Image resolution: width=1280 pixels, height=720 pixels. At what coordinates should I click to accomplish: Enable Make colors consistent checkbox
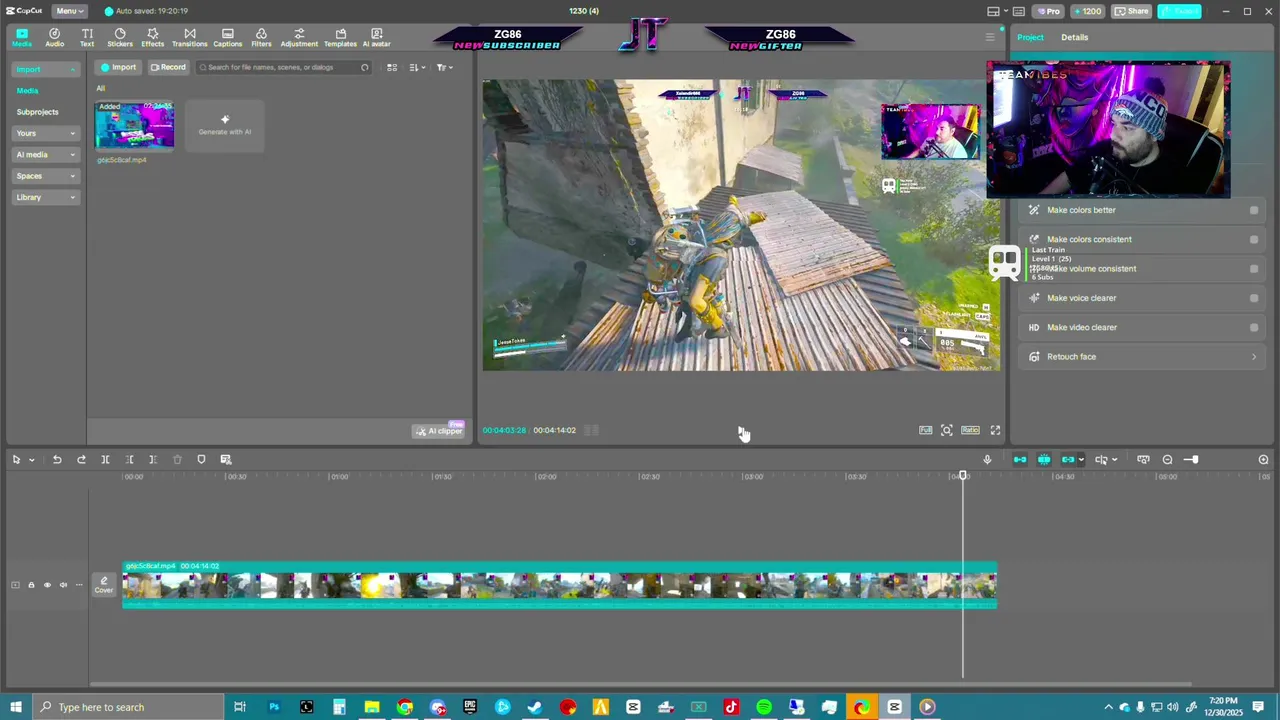[x=1254, y=239]
